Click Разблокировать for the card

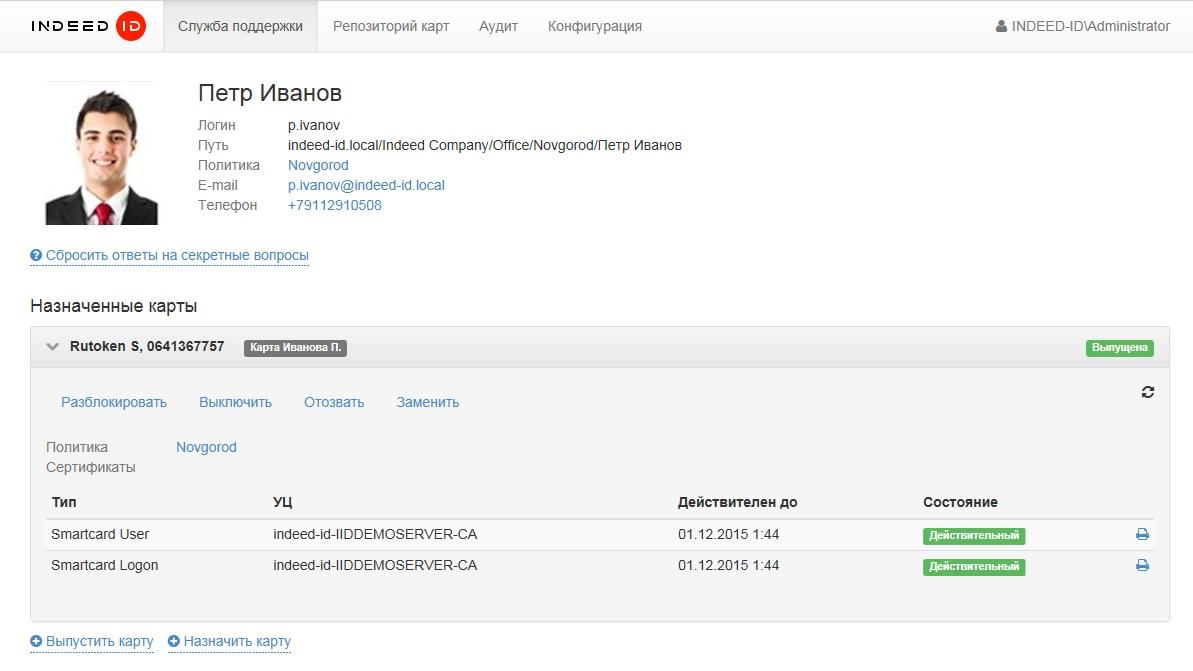tap(114, 402)
